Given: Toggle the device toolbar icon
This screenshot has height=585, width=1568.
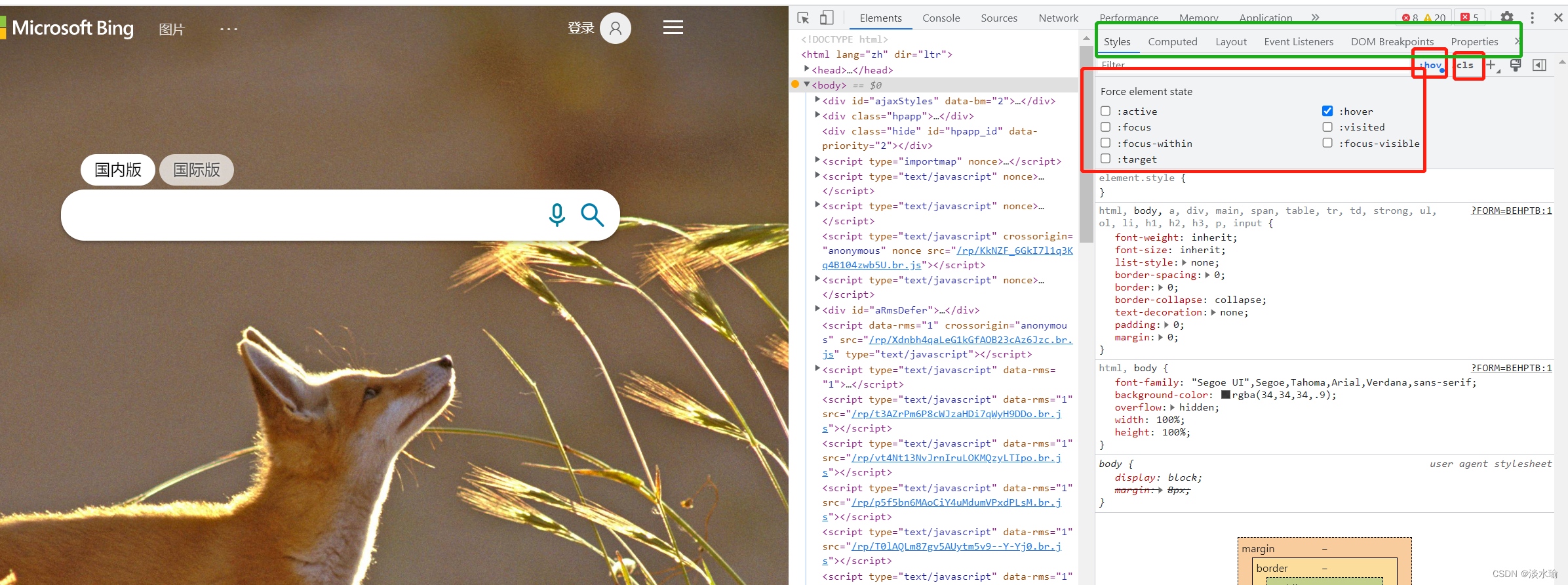Looking at the screenshot, I should [827, 18].
